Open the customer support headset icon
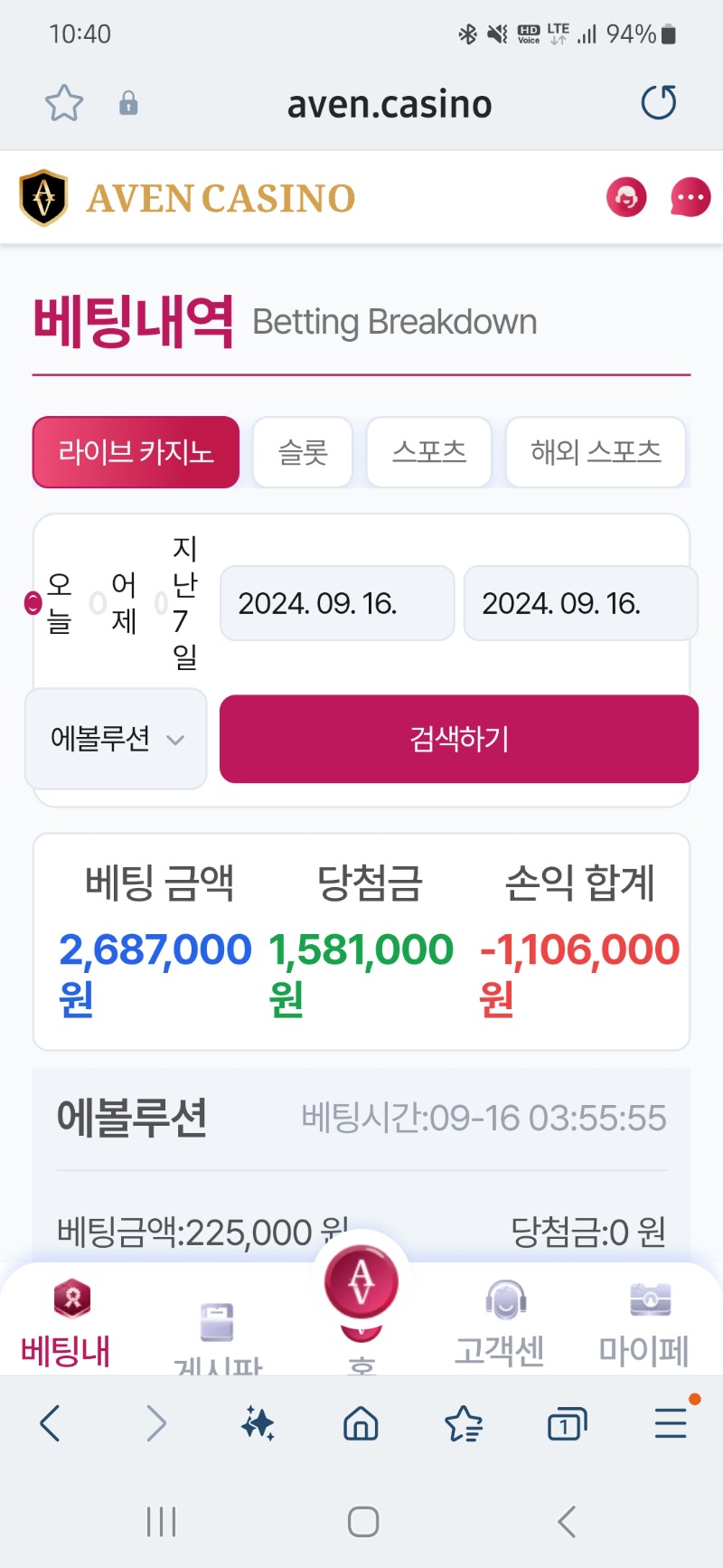Screen dimensions: 723x1568 point(626,197)
